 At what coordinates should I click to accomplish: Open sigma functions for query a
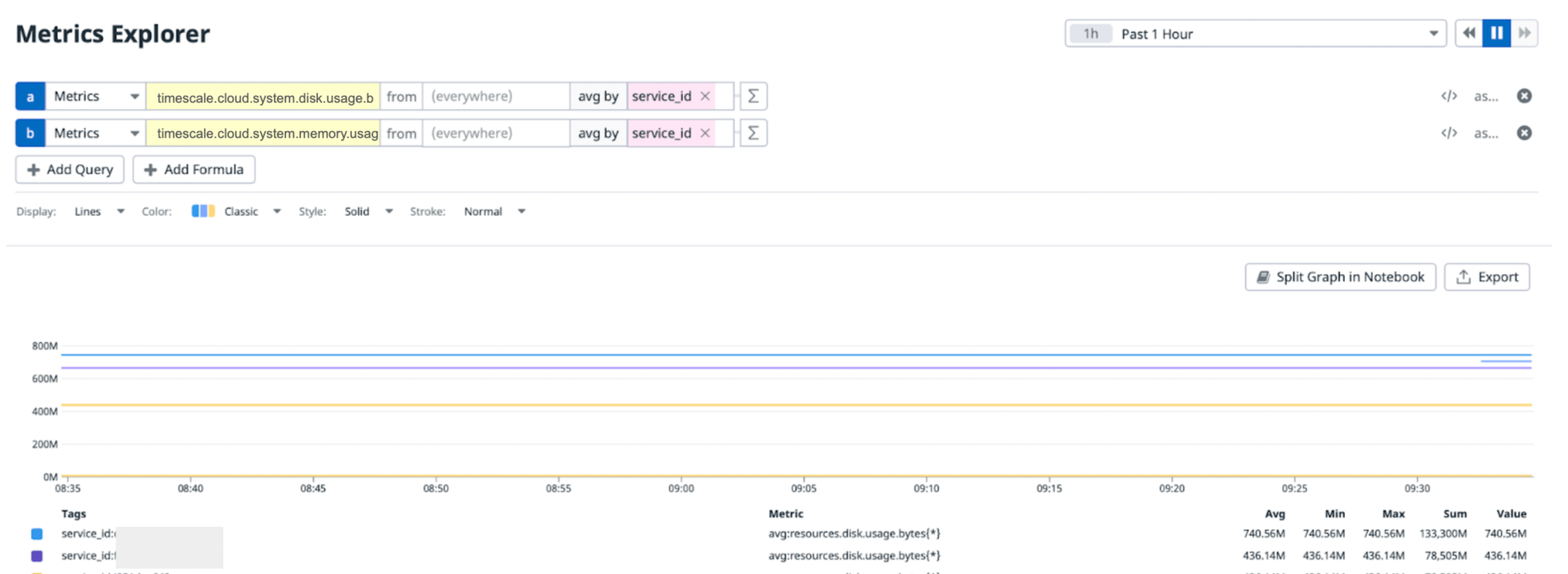753,96
